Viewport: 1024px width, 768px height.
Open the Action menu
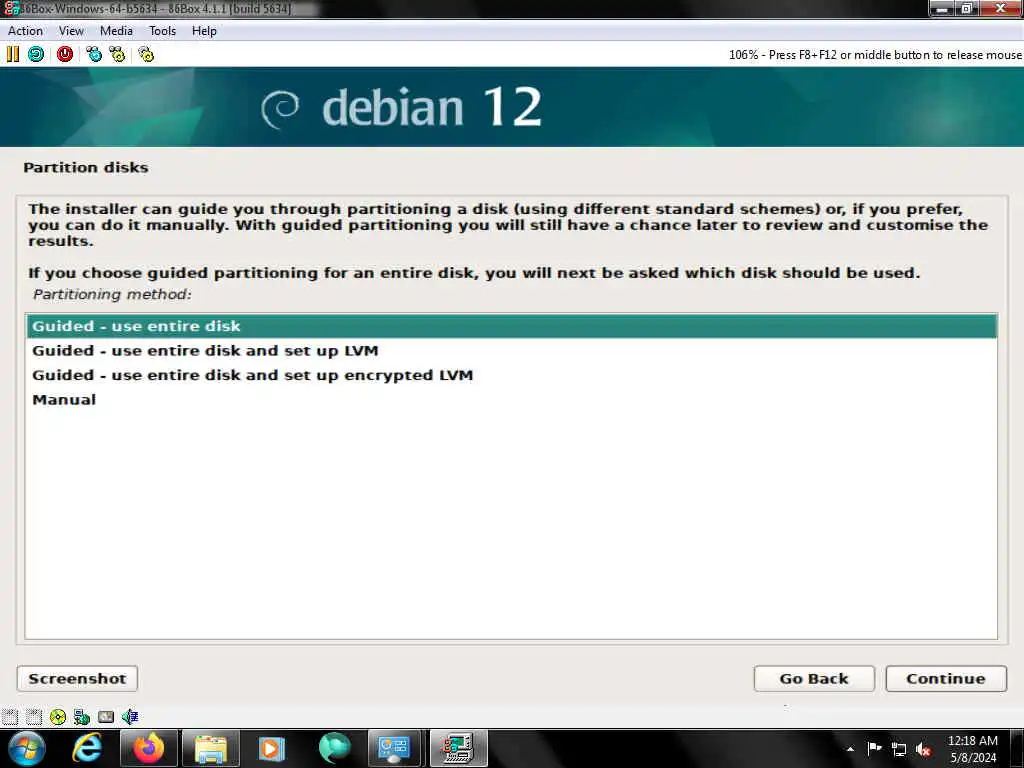click(25, 31)
